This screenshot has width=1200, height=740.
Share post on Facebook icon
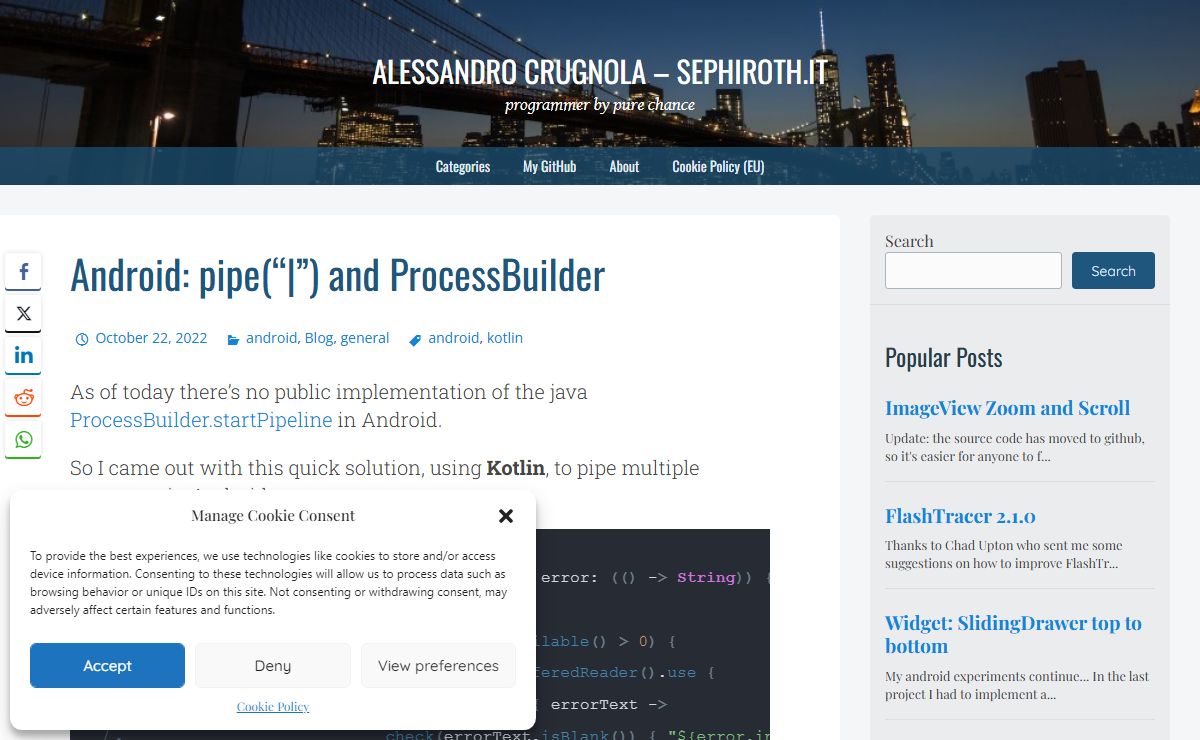coord(23,271)
